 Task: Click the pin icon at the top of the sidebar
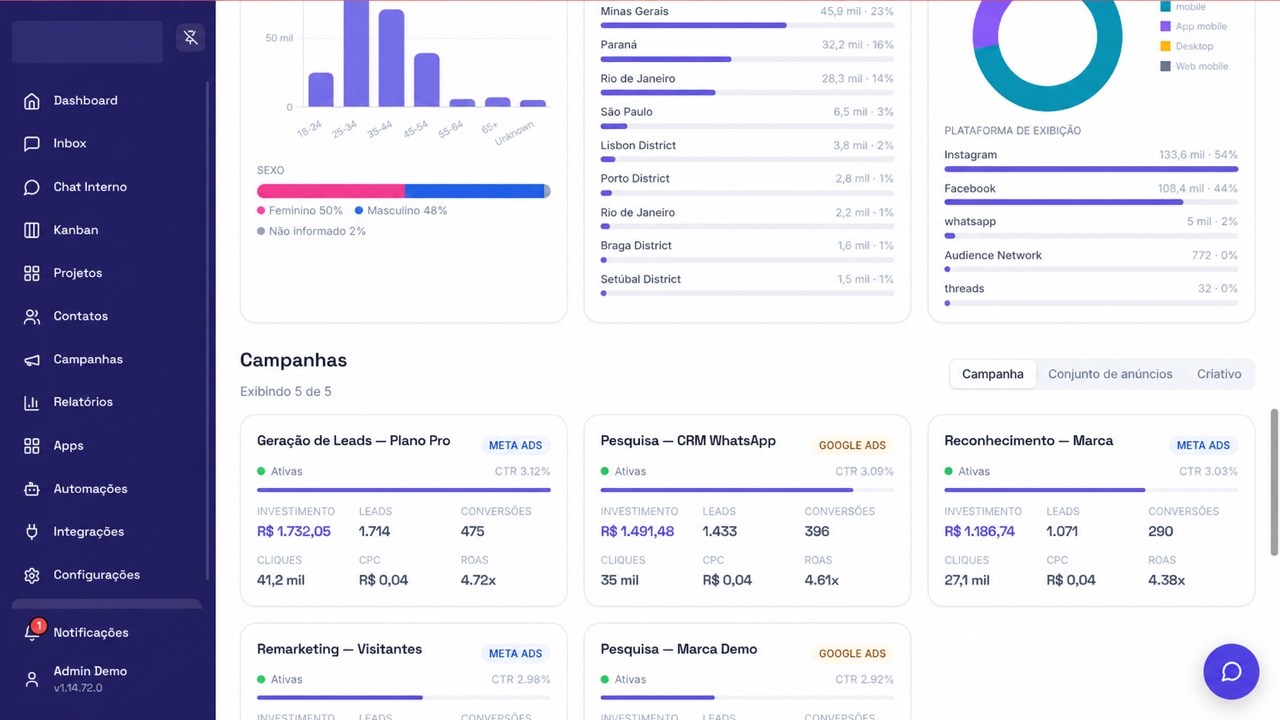tap(190, 38)
